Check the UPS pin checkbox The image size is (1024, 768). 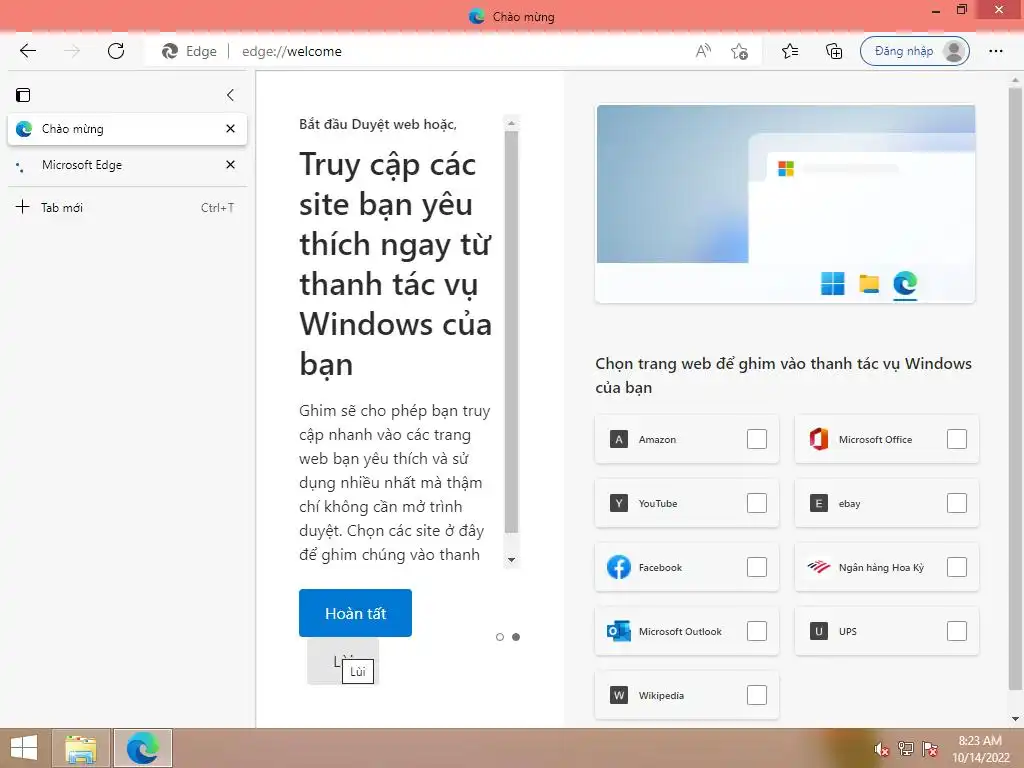pos(956,631)
